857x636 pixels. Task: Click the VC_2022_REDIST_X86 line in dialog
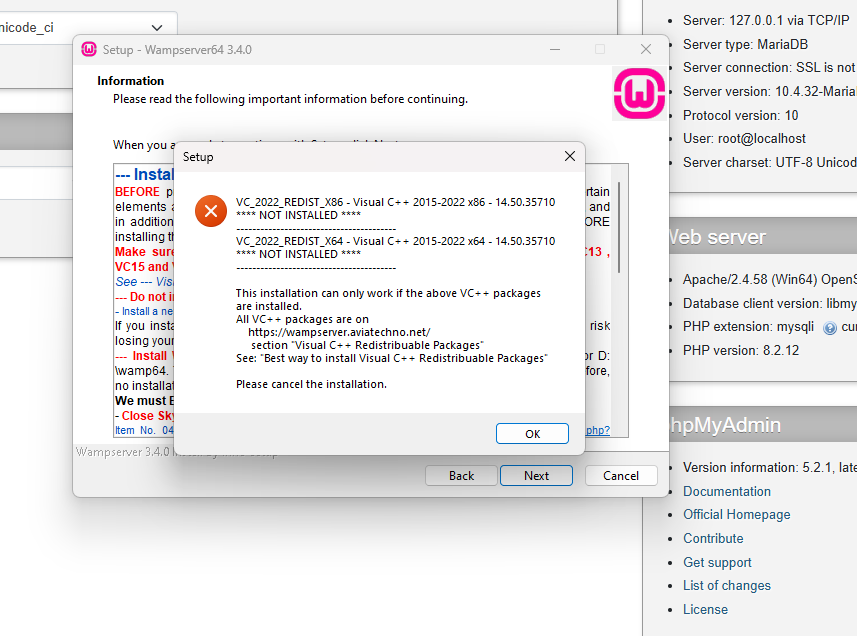click(x=395, y=202)
